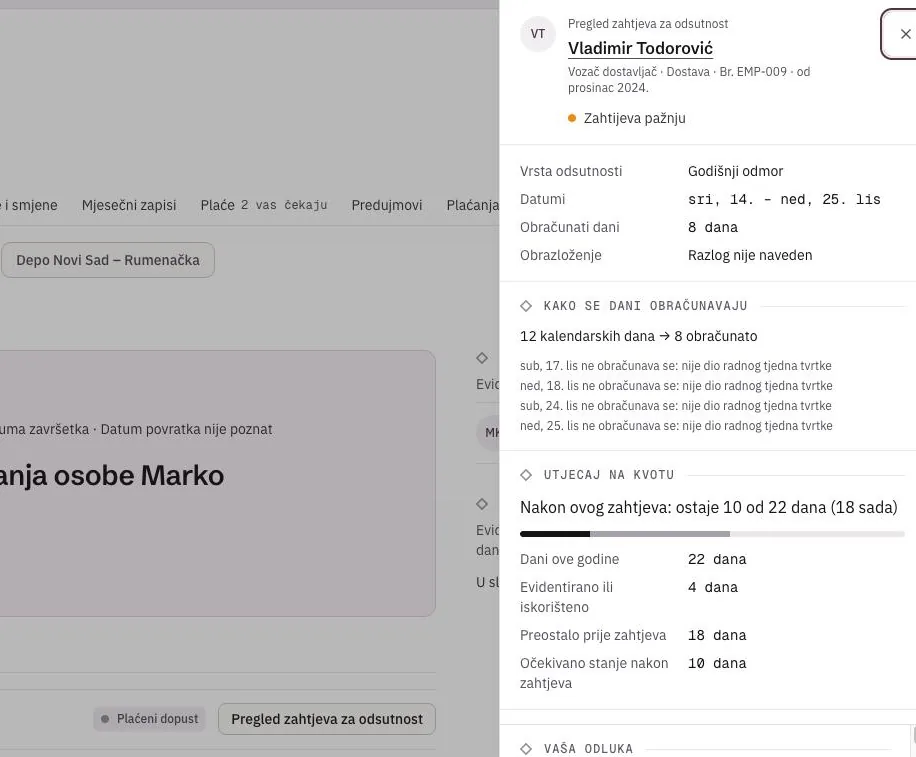Select 'Depo Novi Sad – Rumenačka' button
Image resolution: width=916 pixels, height=757 pixels.
click(x=107, y=260)
